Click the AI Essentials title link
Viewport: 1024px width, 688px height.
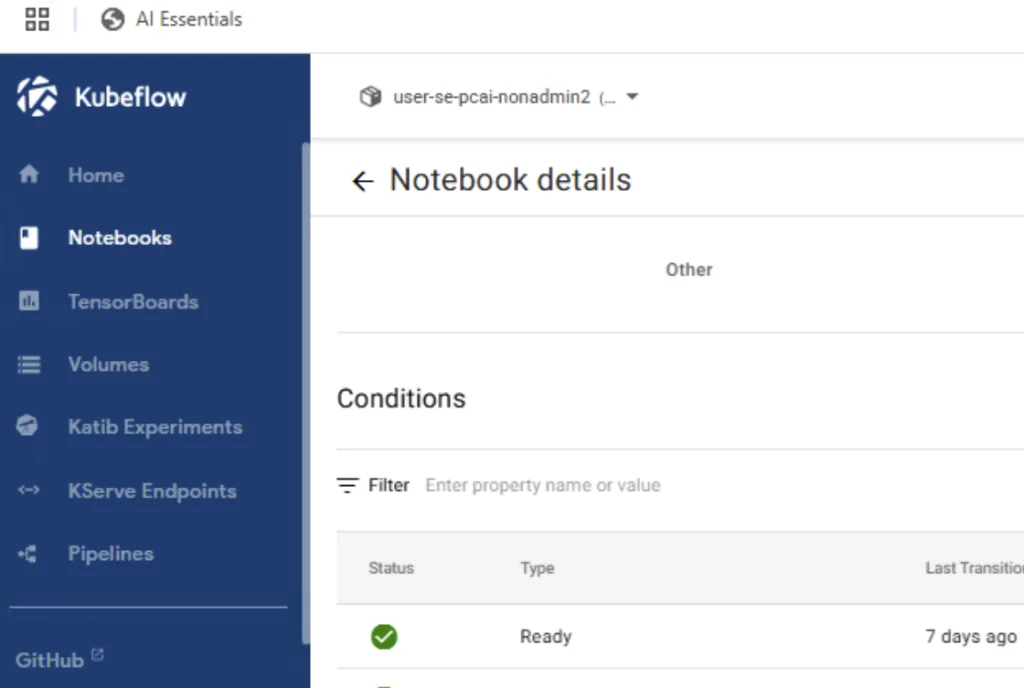coord(189,19)
